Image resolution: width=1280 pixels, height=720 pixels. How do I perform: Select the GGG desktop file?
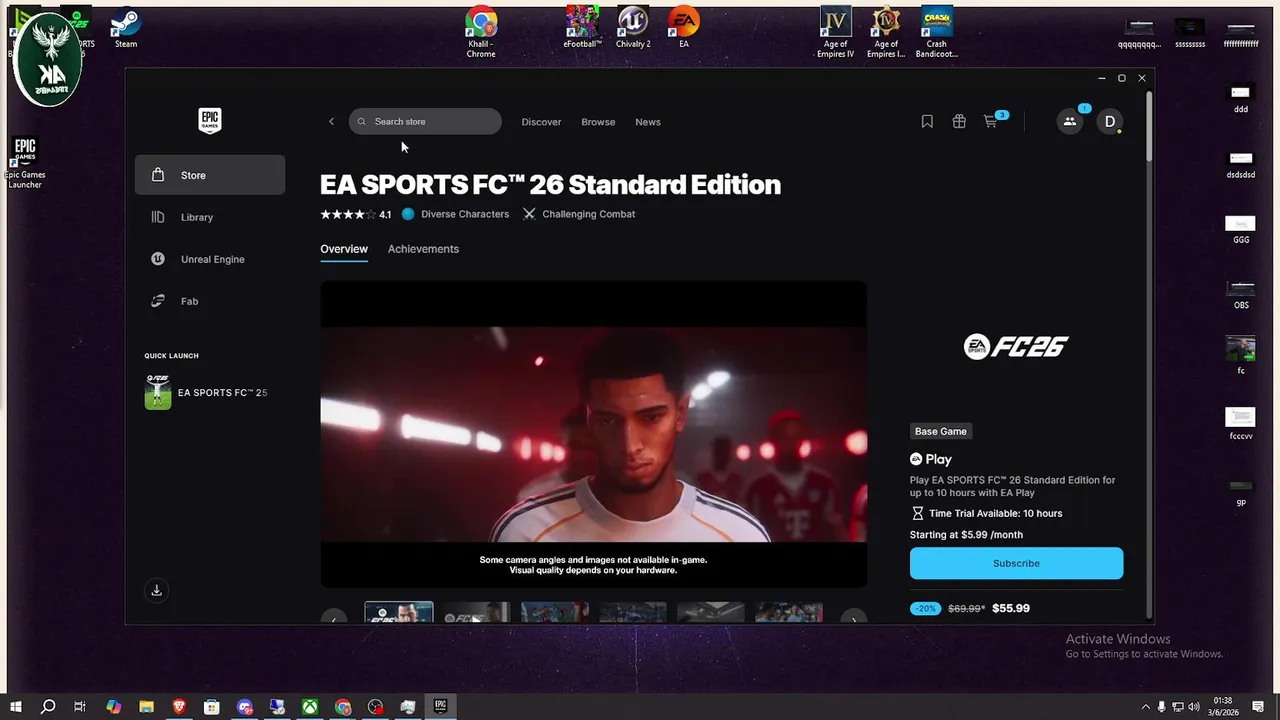pos(1241,230)
